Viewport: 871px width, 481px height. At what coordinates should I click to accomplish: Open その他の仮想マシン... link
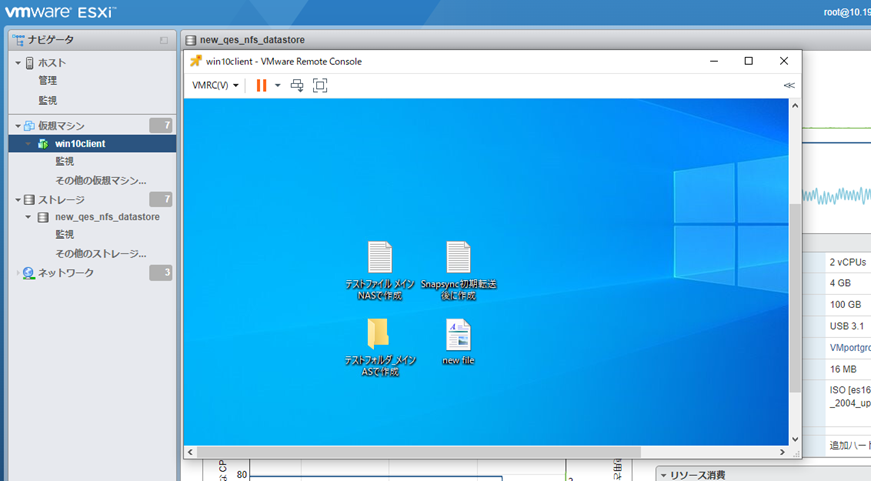(100, 181)
